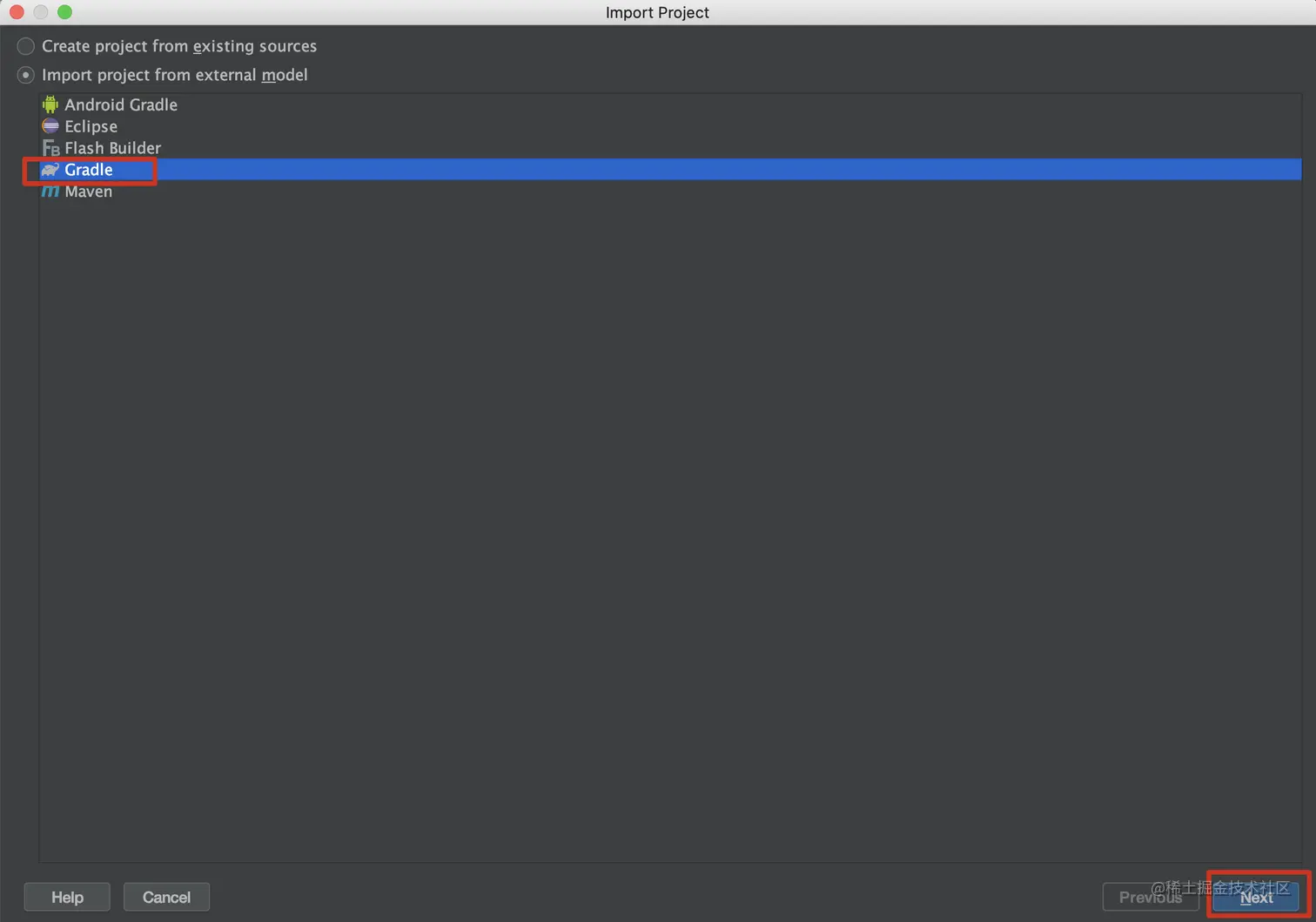Screen dimensions: 1316x922
Task: Click the Gradle elephant icon
Action: (x=50, y=170)
